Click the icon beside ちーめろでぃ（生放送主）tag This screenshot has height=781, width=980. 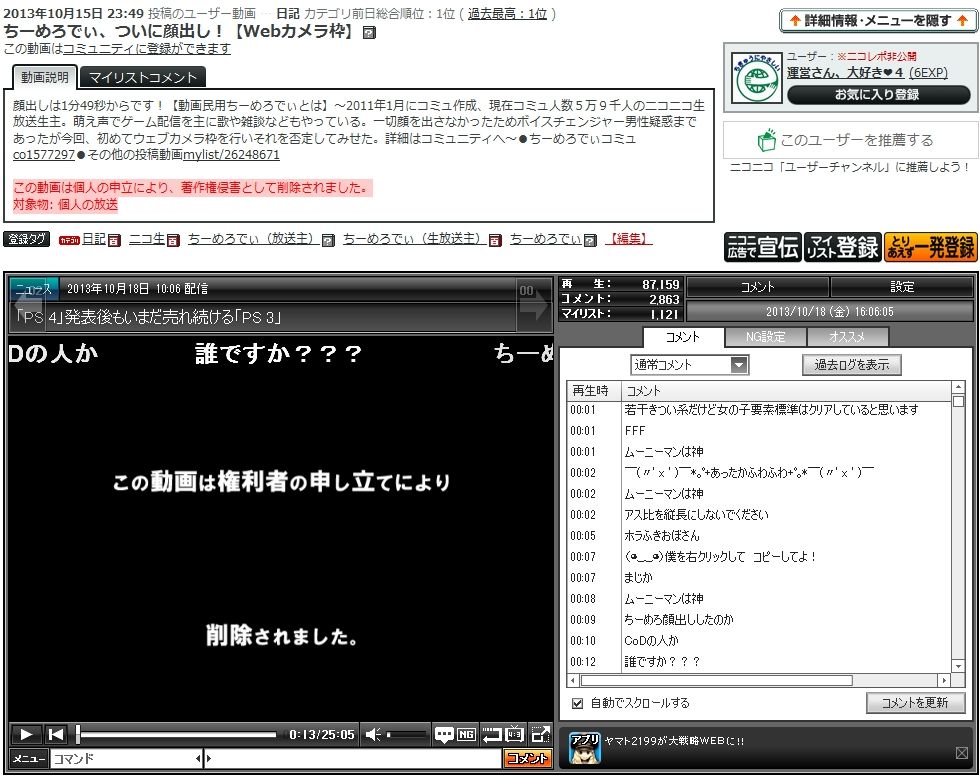[495, 240]
